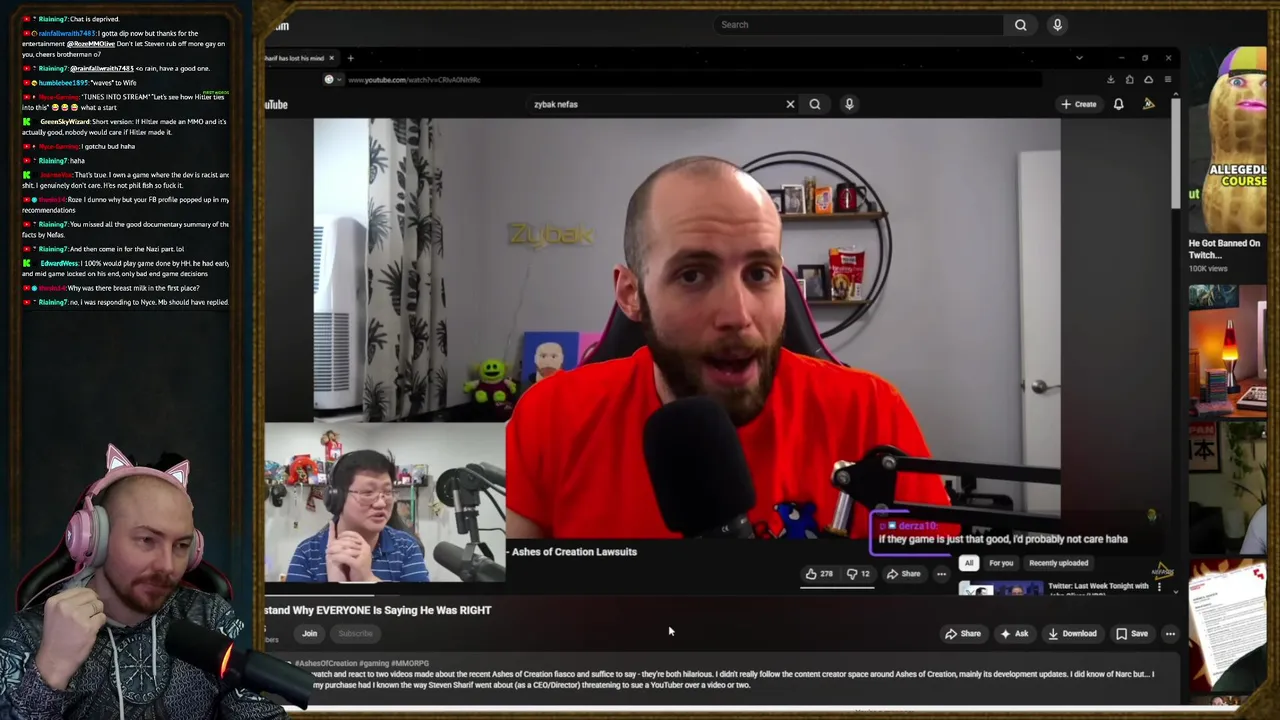Click video title 'EVERYONE Is Saying He Was RIGHT'
Image resolution: width=1280 pixels, height=720 pixels.
(378, 610)
